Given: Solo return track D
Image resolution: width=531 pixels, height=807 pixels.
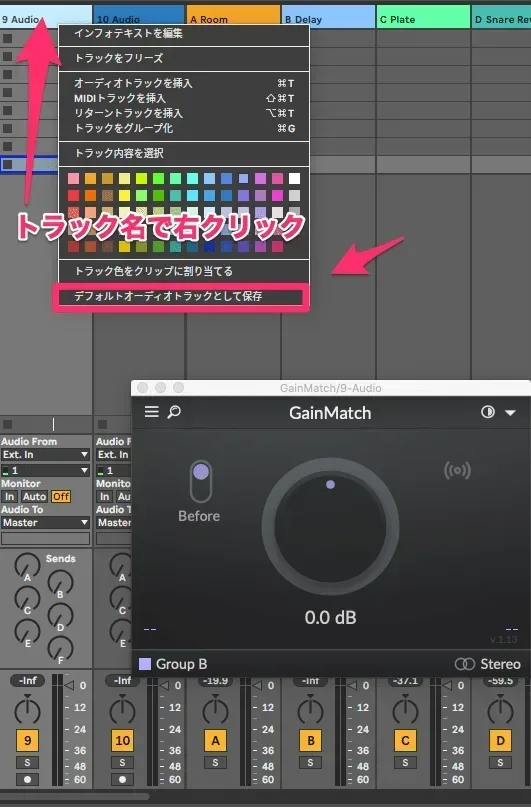Looking at the screenshot, I should pyautogui.click(x=501, y=763).
